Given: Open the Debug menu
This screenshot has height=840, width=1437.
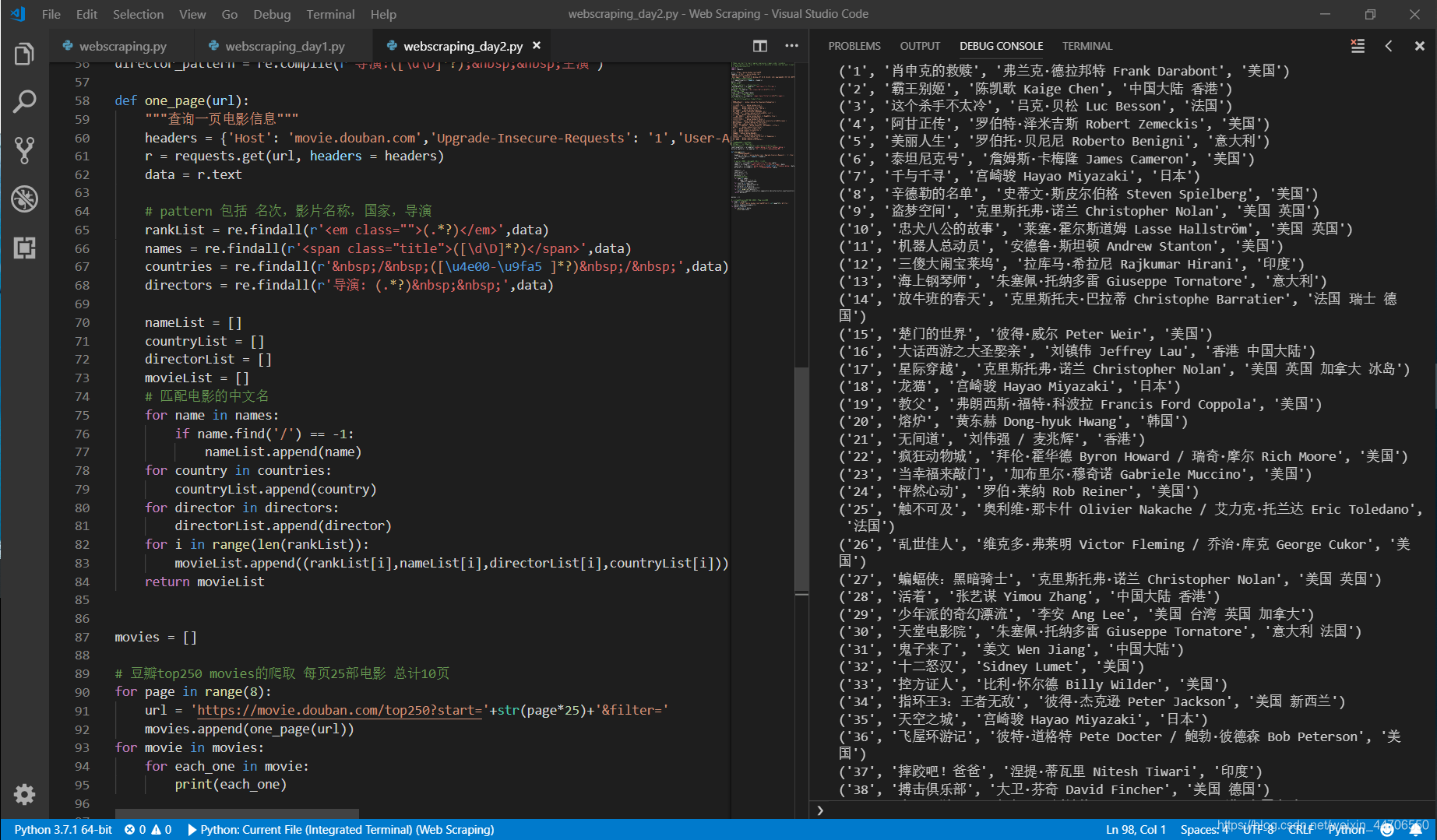Looking at the screenshot, I should pos(272,14).
